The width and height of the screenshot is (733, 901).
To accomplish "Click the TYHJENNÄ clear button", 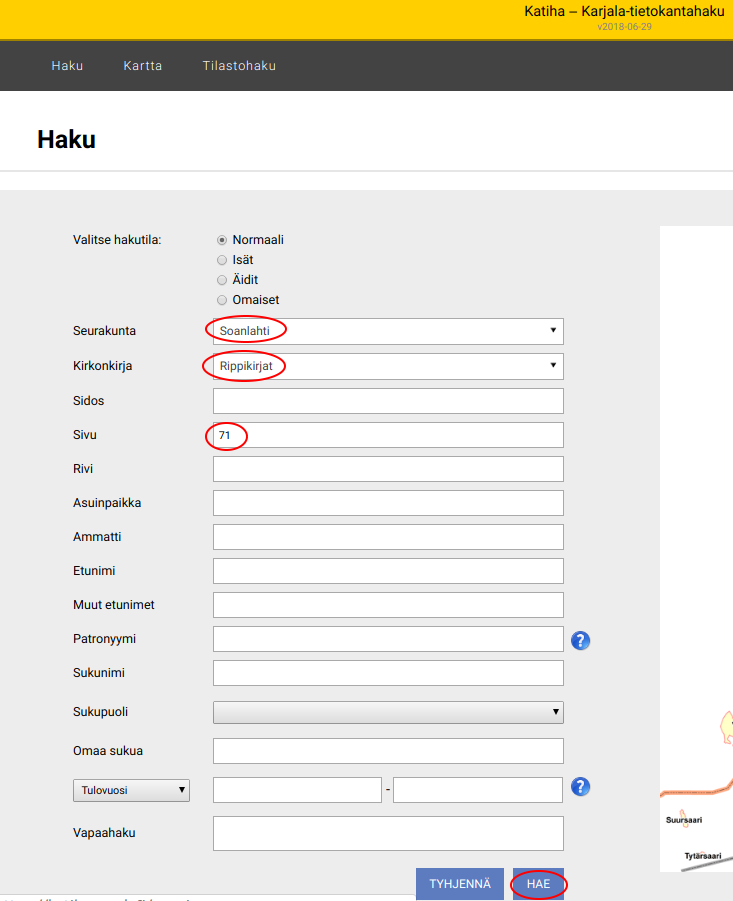I will pyautogui.click(x=460, y=884).
